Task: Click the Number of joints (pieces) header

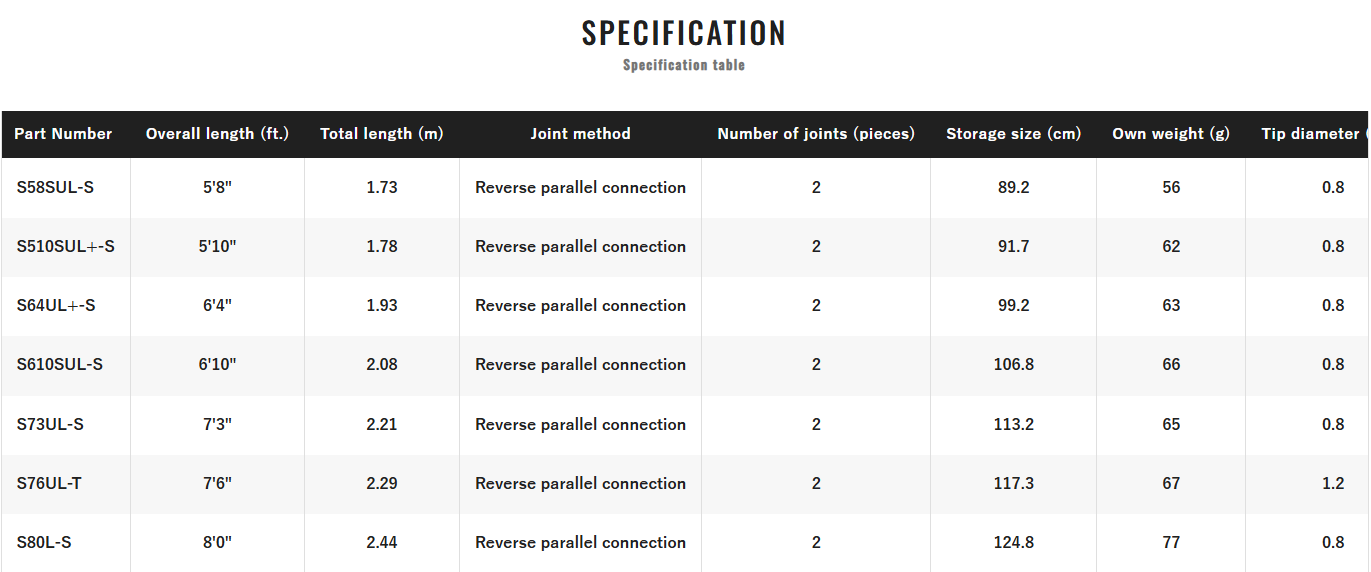Action: coord(815,134)
